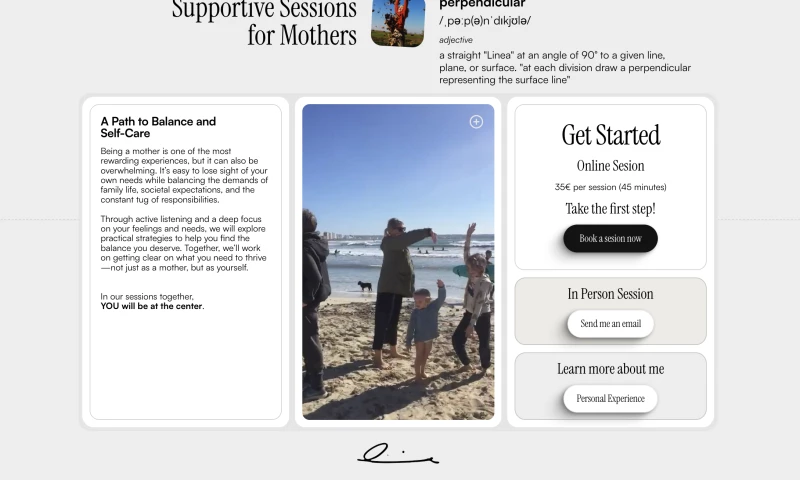Click the Take the first step text
Image resolution: width=800 pixels, height=480 pixels.
pyautogui.click(x=610, y=209)
